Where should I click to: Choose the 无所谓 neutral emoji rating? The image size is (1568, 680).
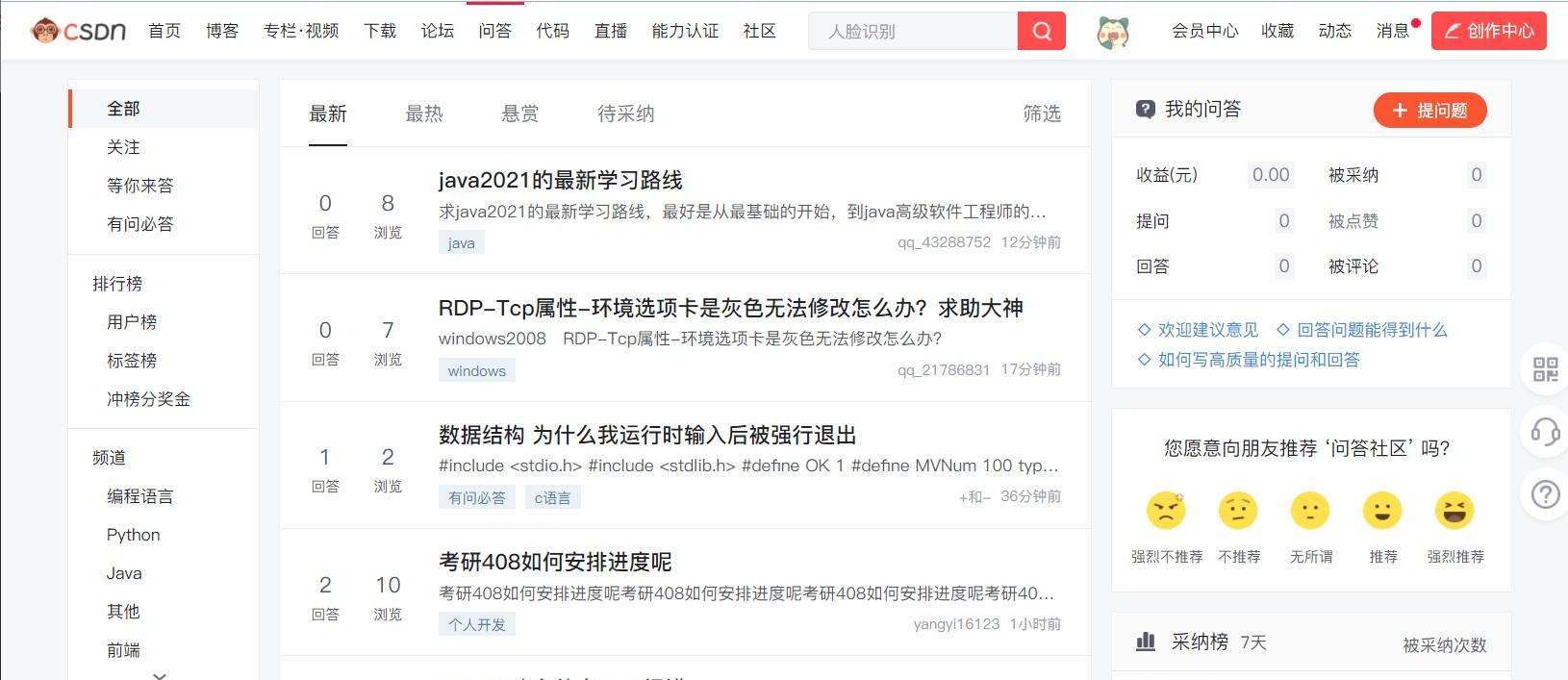click(x=1310, y=511)
